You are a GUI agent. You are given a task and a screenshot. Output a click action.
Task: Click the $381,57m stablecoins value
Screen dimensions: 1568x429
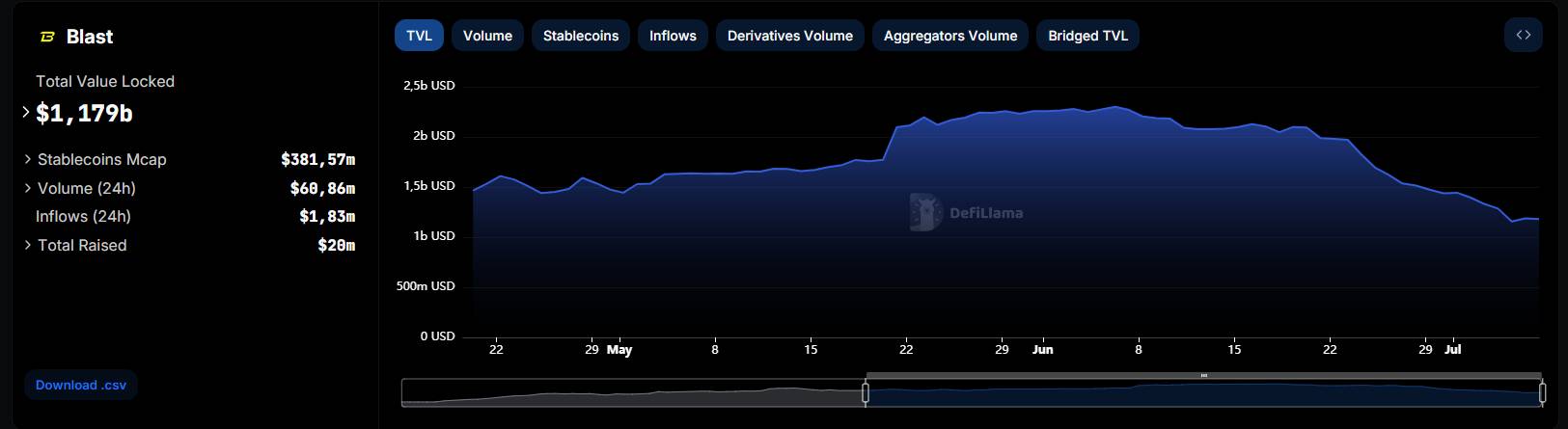(318, 159)
